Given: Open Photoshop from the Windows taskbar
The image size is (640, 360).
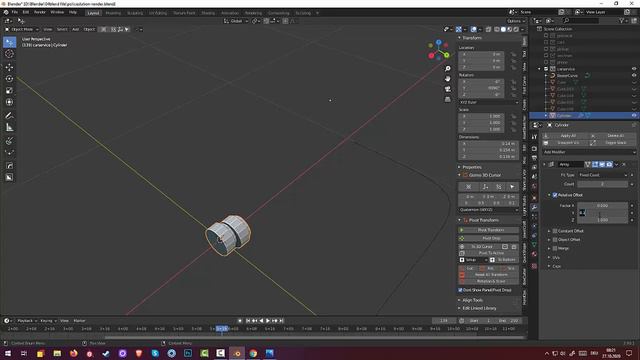Looking at the screenshot, I should pyautogui.click(x=188, y=353).
